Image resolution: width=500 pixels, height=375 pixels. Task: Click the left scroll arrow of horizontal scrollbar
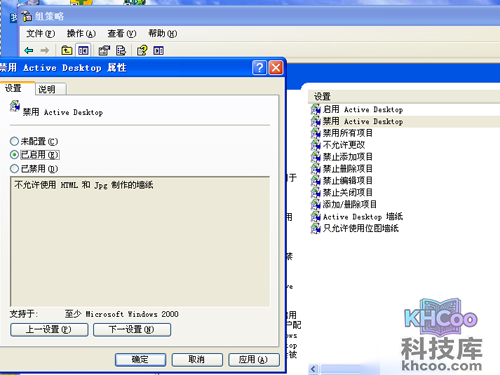[313, 369]
